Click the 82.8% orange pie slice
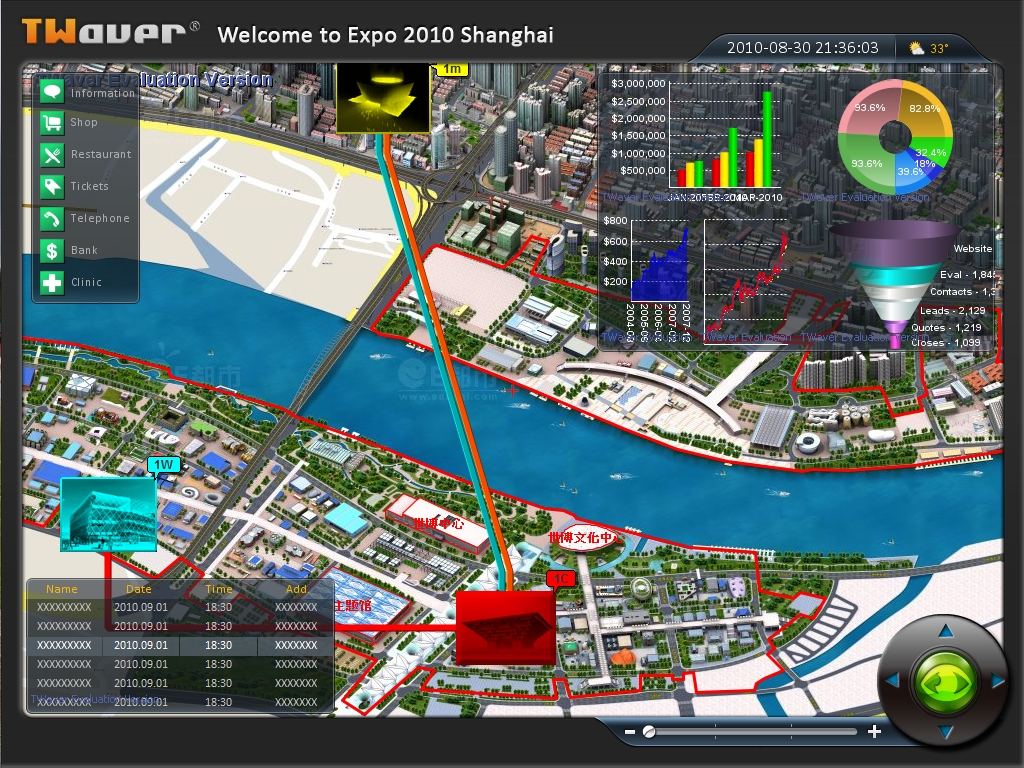This screenshot has height=768, width=1024. (x=925, y=108)
